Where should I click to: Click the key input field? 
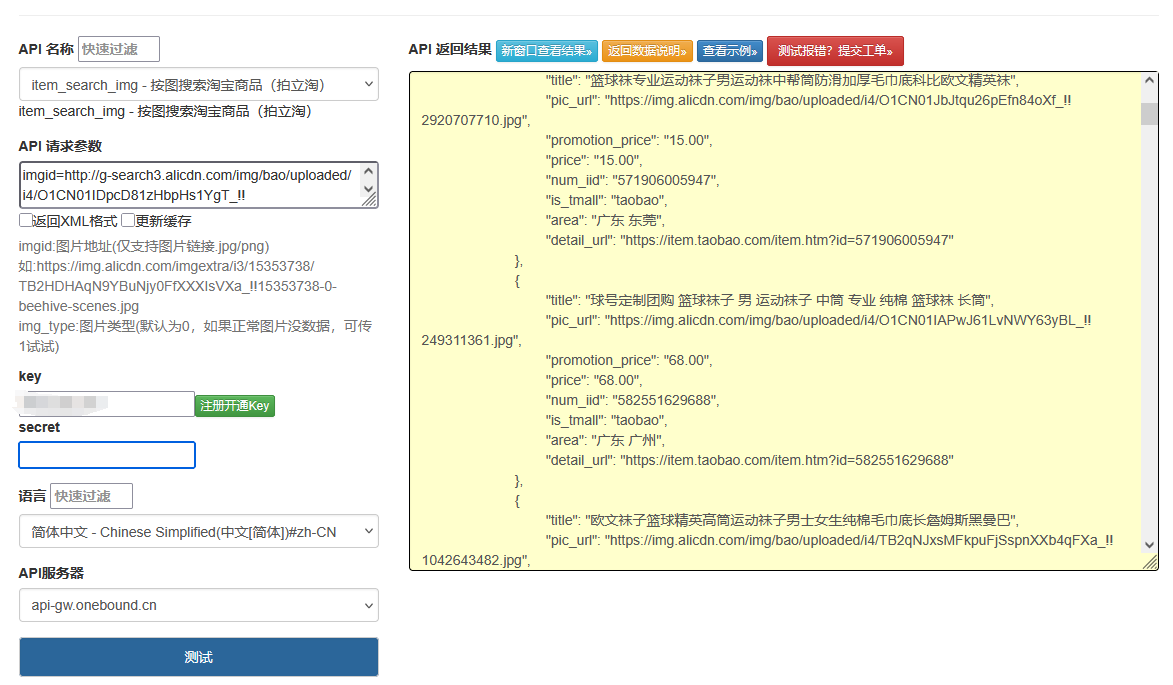click(106, 404)
